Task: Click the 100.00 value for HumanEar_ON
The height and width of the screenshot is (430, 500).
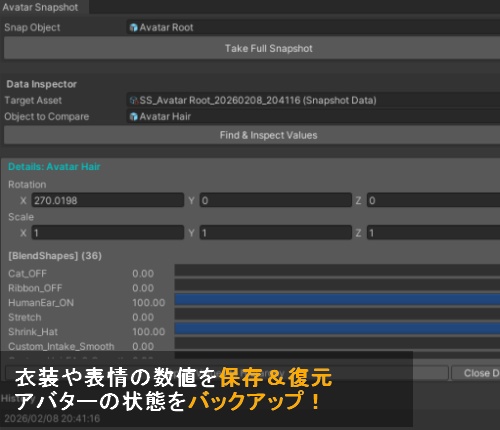Action: pyautogui.click(x=149, y=303)
